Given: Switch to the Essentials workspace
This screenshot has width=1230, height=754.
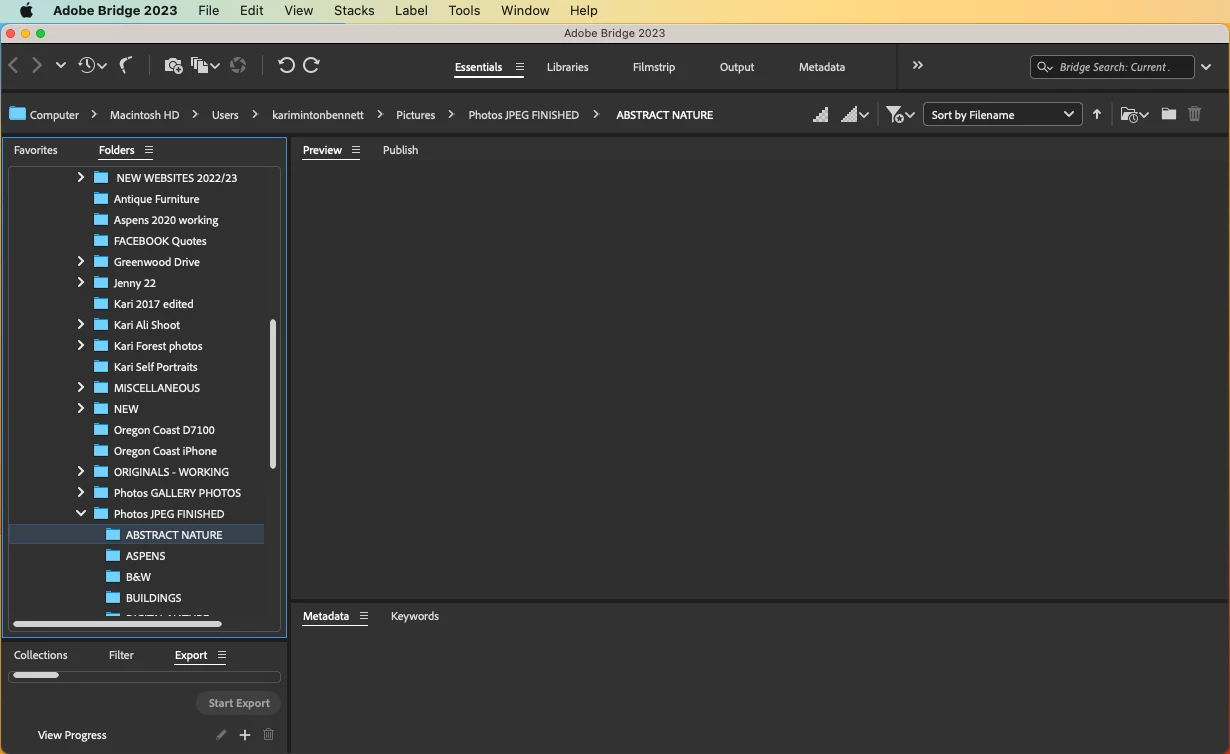Looking at the screenshot, I should [x=478, y=67].
